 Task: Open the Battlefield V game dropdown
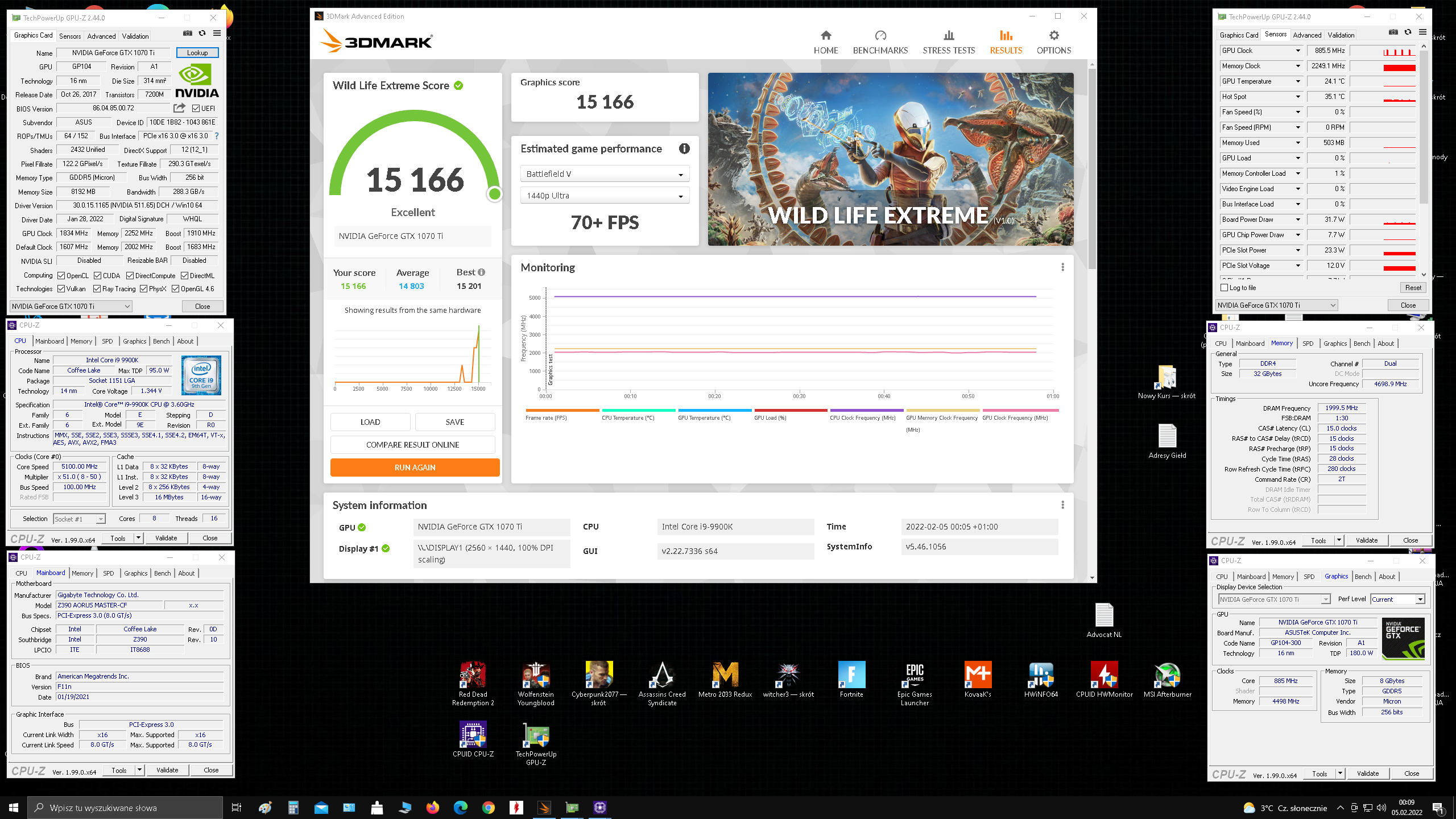605,174
